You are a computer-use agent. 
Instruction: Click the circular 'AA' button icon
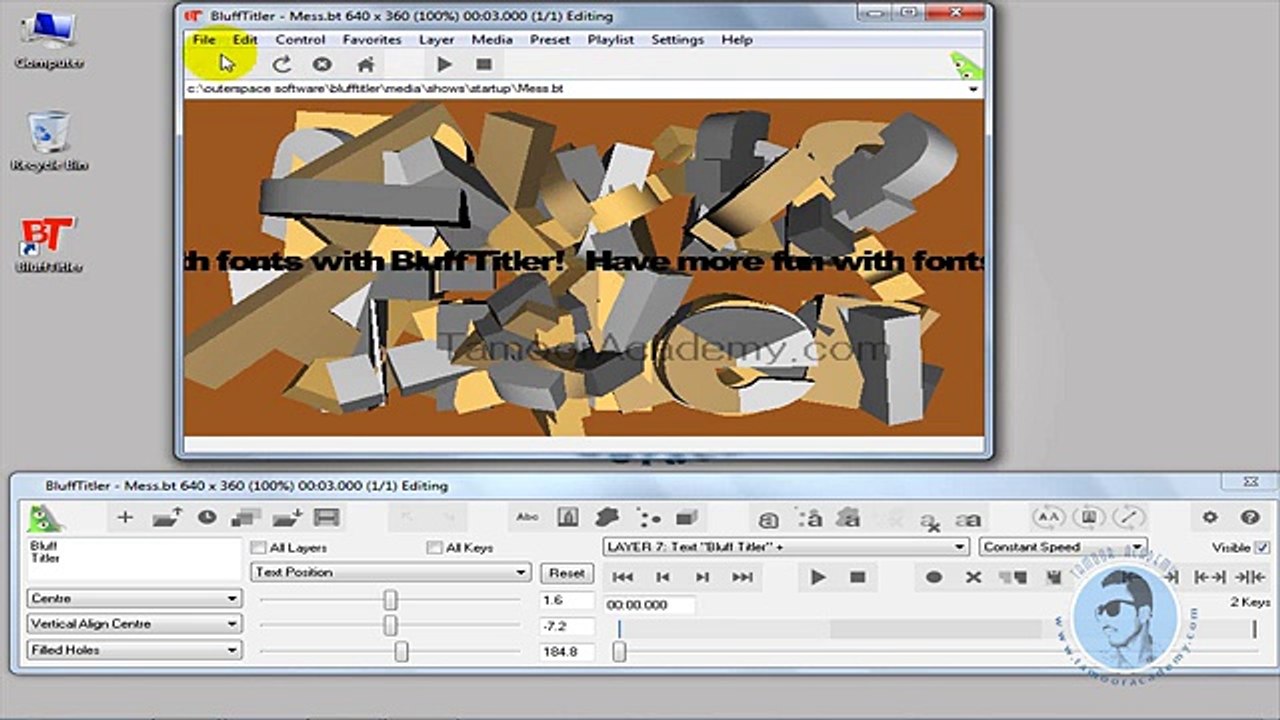coord(1048,517)
